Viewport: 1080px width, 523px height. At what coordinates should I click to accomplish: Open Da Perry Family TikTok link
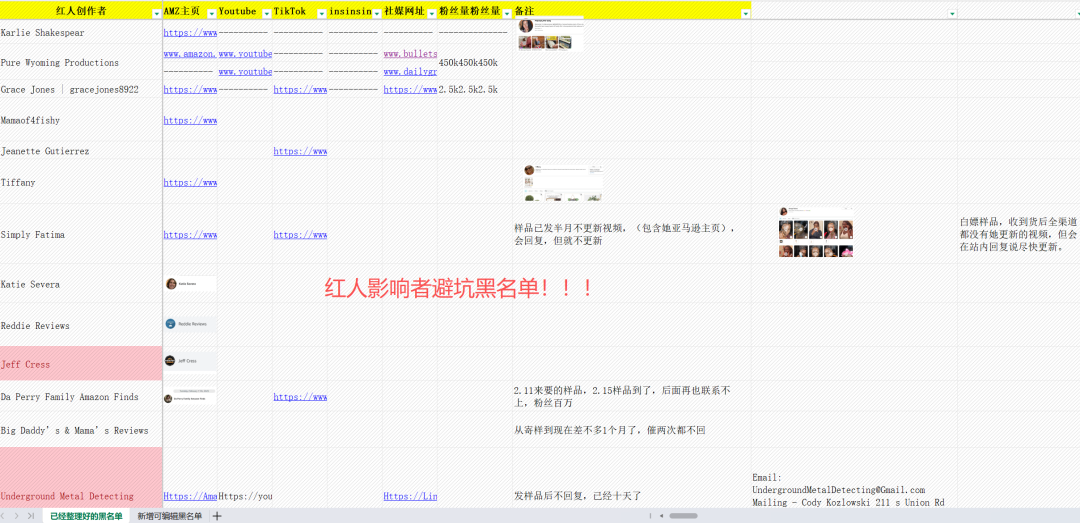click(x=300, y=398)
